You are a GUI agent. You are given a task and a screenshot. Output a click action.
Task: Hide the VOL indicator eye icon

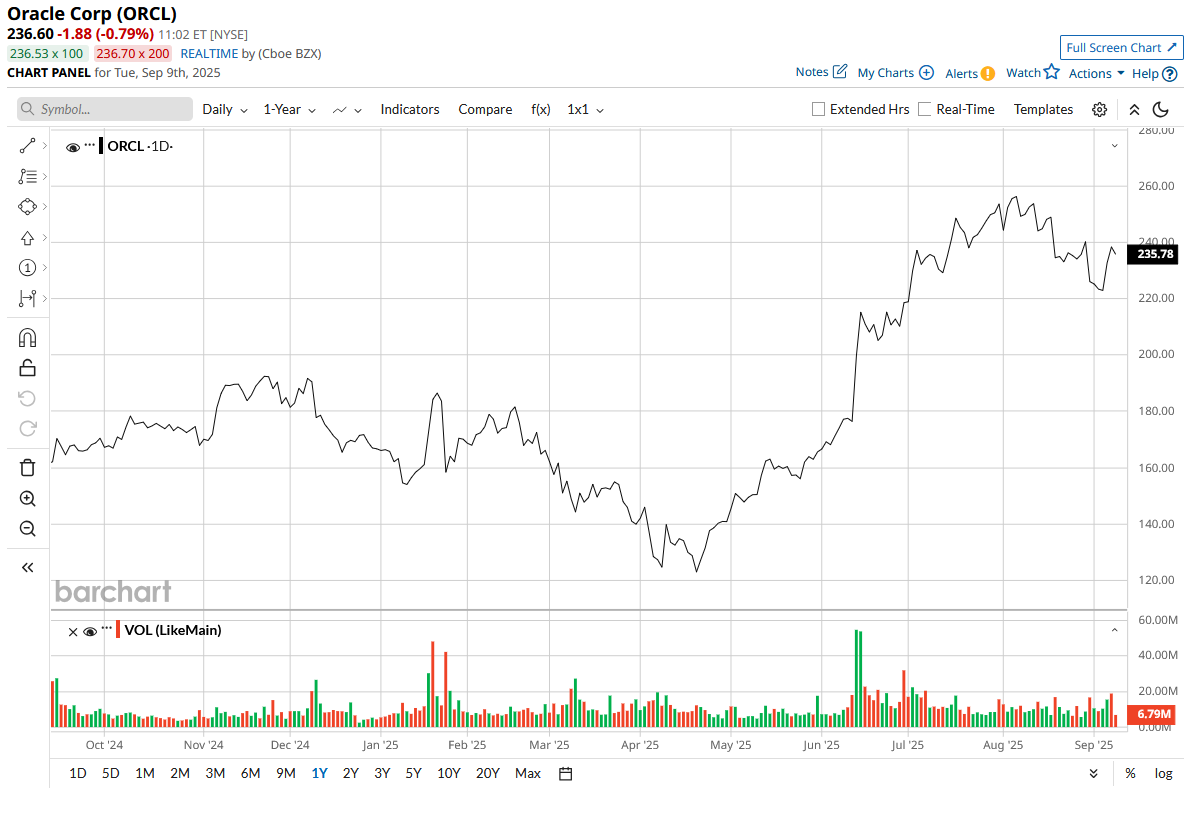tap(90, 631)
